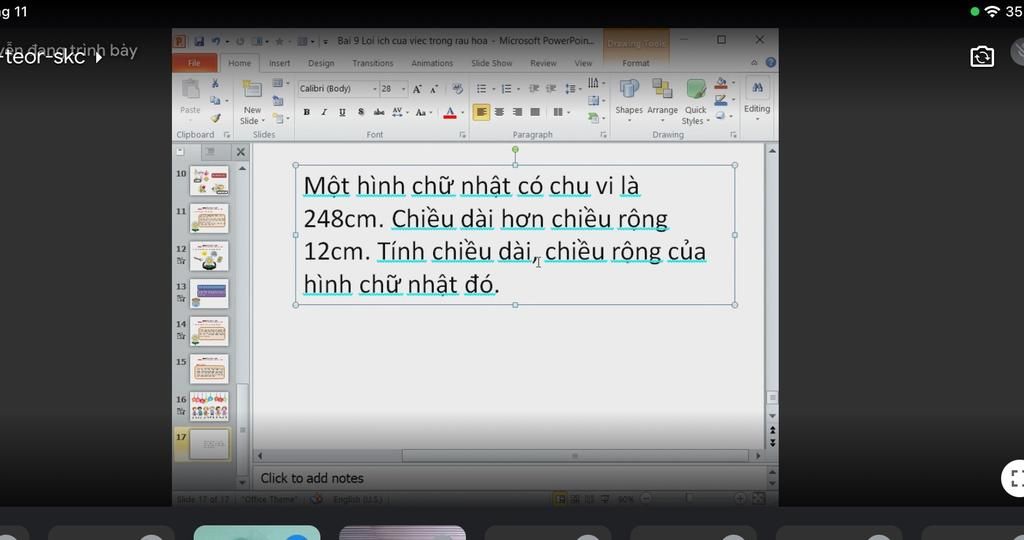Viewport: 1024px width, 540px height.
Task: Switch to the Slide Show tab
Action: (492, 63)
